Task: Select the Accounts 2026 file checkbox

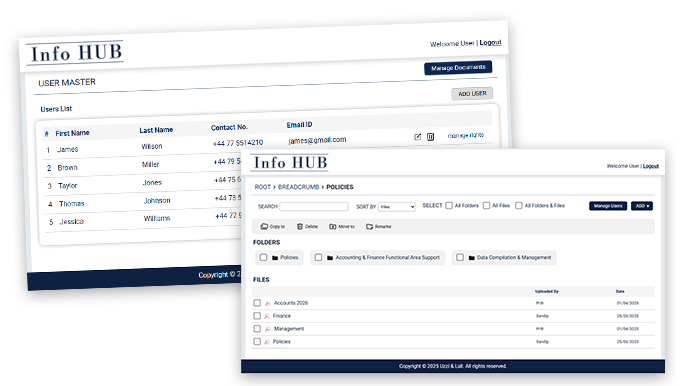Action: 257,303
